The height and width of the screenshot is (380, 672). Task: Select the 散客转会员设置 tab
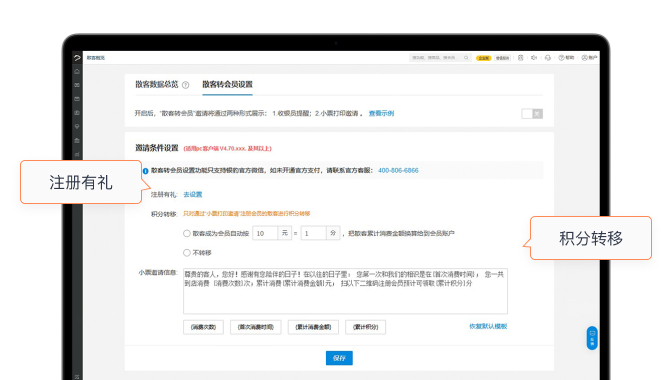click(228, 84)
